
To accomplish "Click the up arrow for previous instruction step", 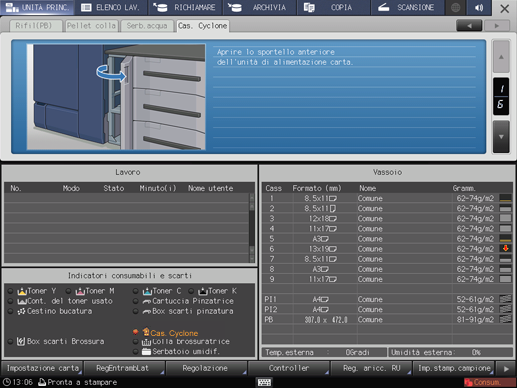I will 501,57.
